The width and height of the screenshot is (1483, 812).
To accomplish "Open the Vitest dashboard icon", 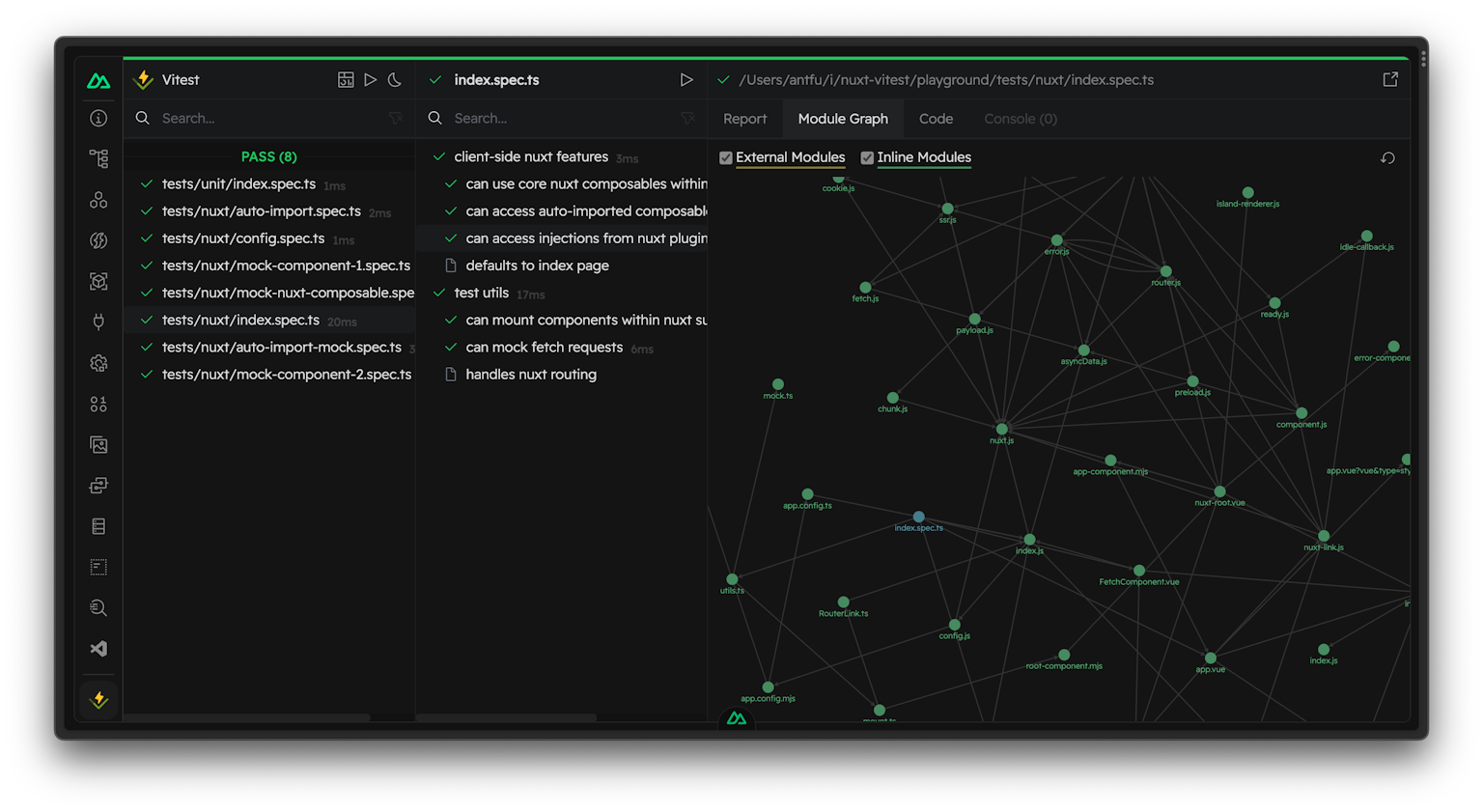I will [x=346, y=80].
